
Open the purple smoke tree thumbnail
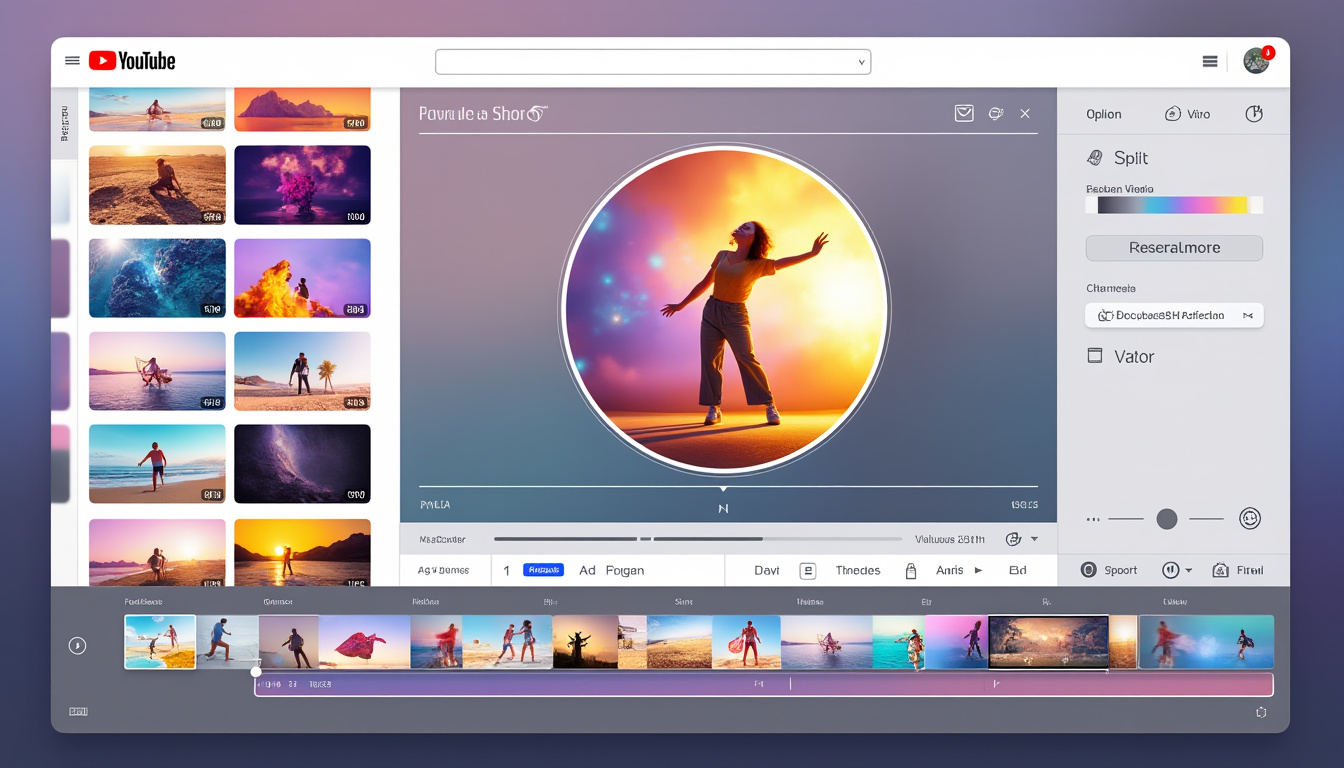point(302,185)
